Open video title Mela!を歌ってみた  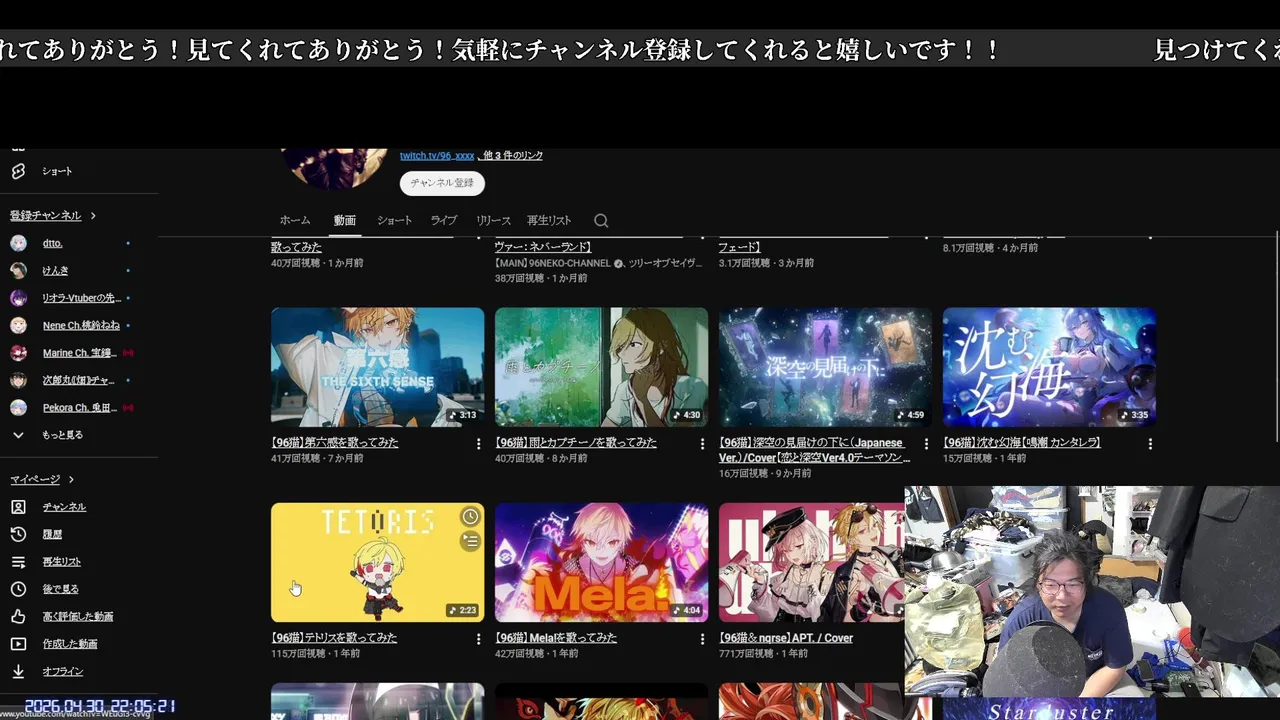(556, 637)
